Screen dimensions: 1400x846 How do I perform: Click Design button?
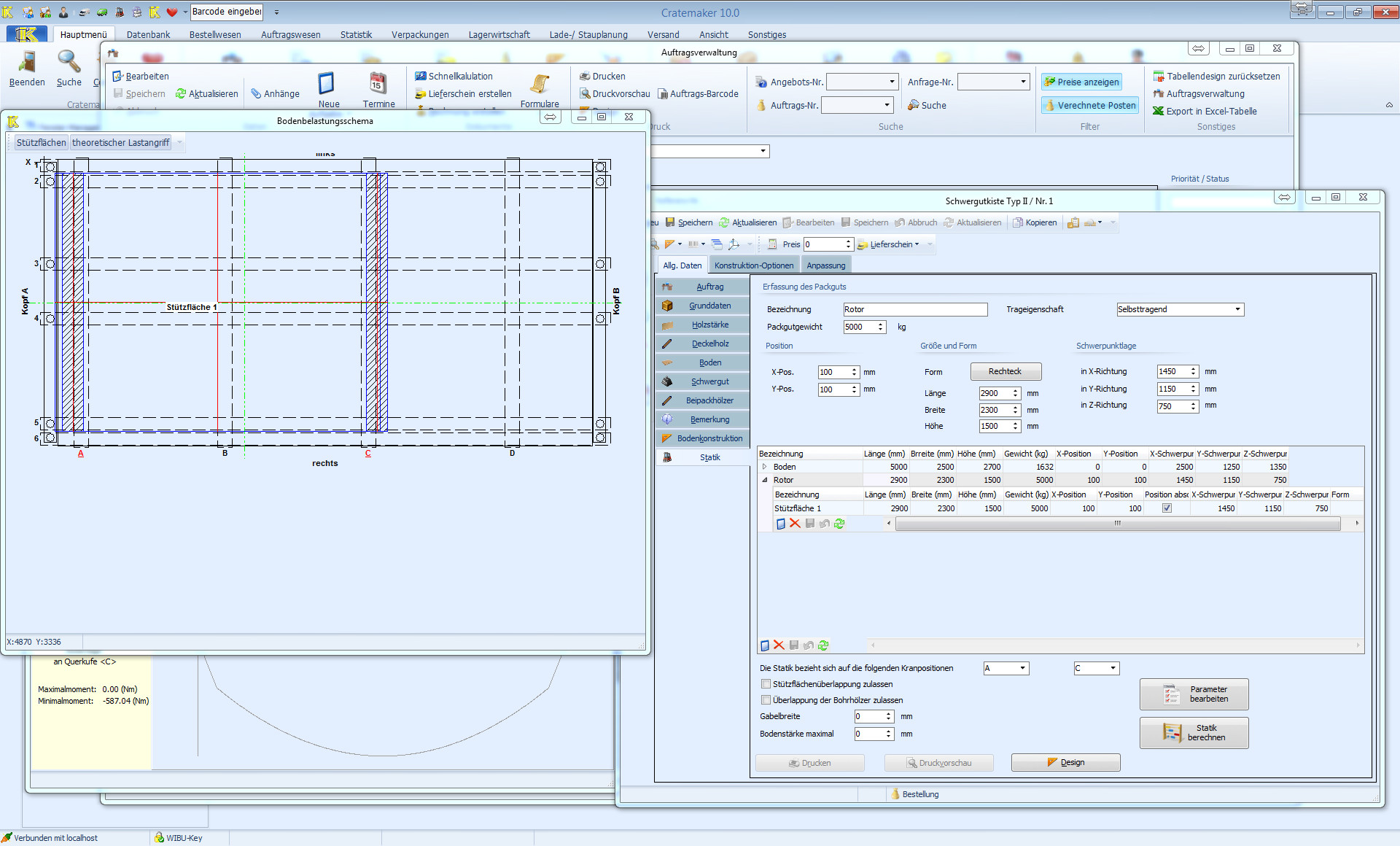tap(1065, 762)
